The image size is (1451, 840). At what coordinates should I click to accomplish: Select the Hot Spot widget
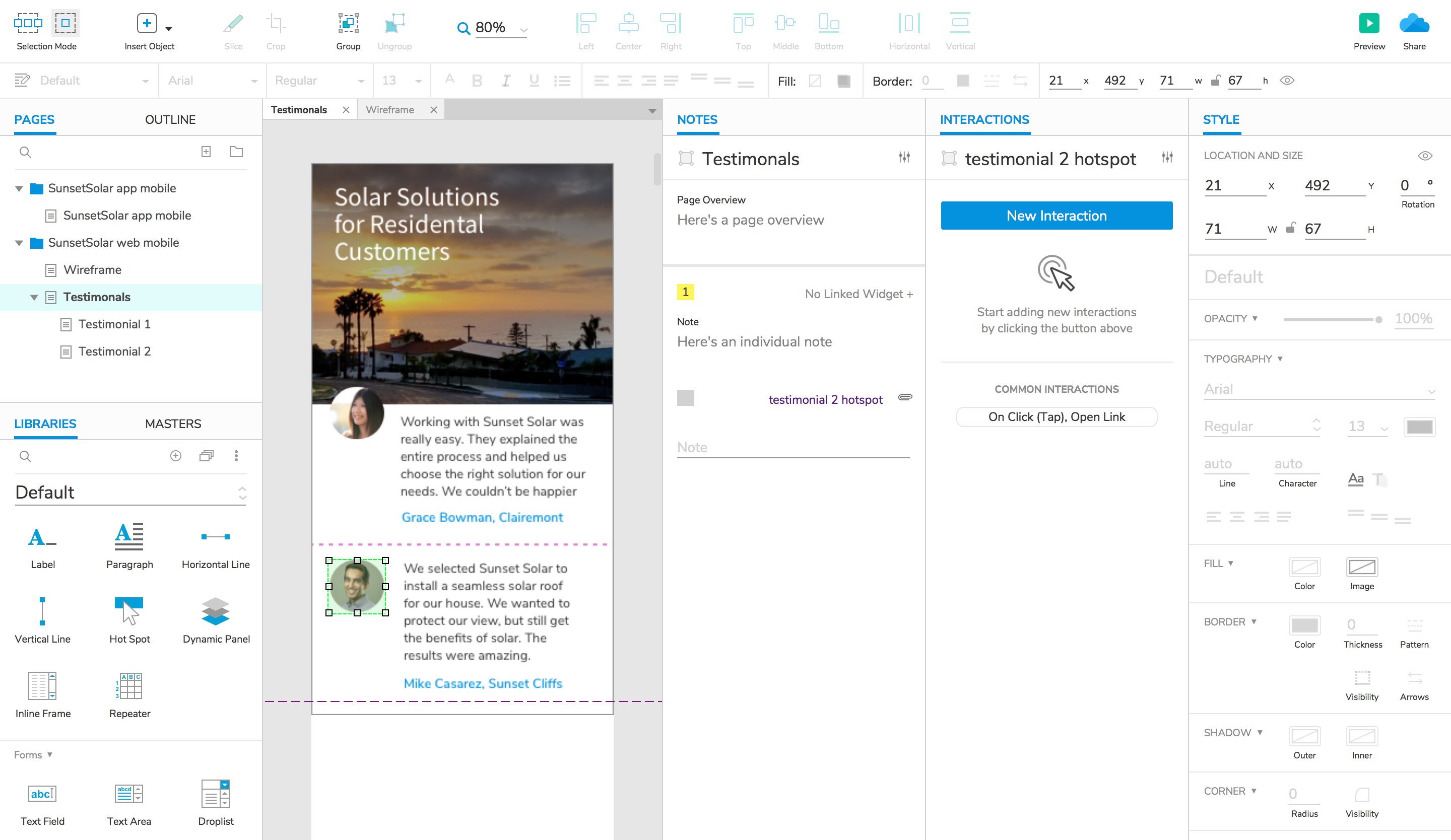129,611
